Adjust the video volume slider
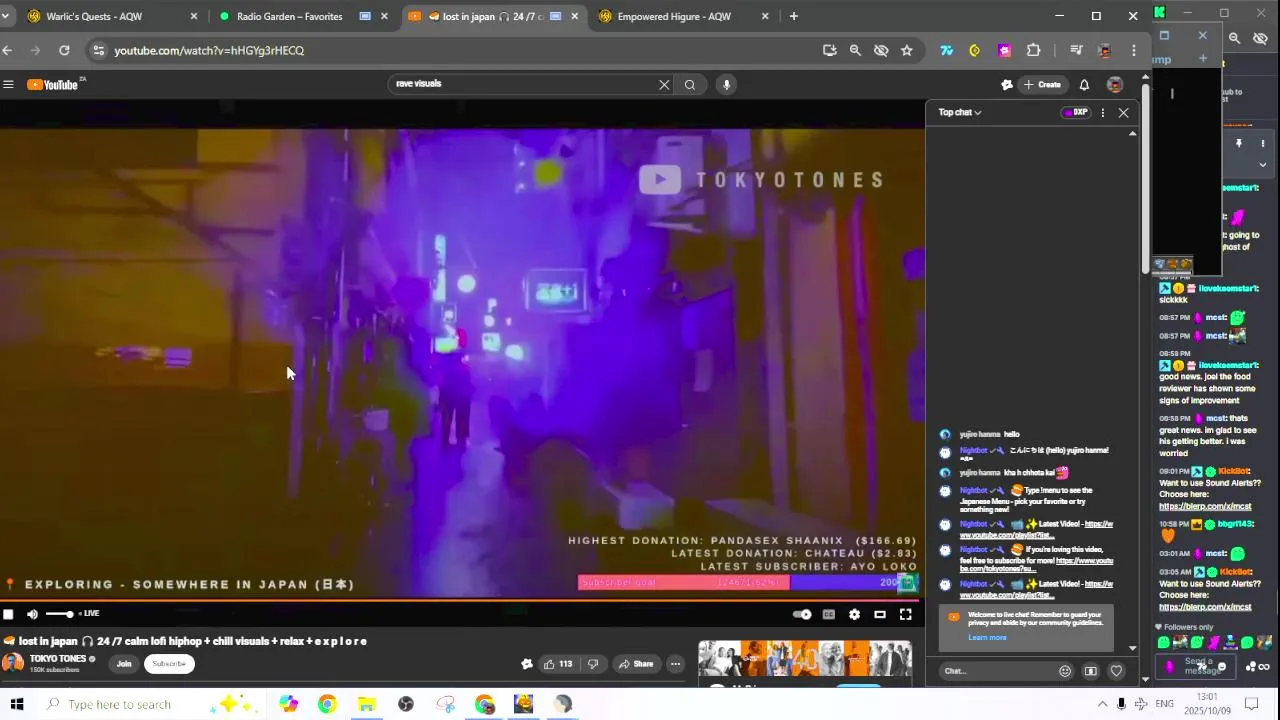 (59, 614)
